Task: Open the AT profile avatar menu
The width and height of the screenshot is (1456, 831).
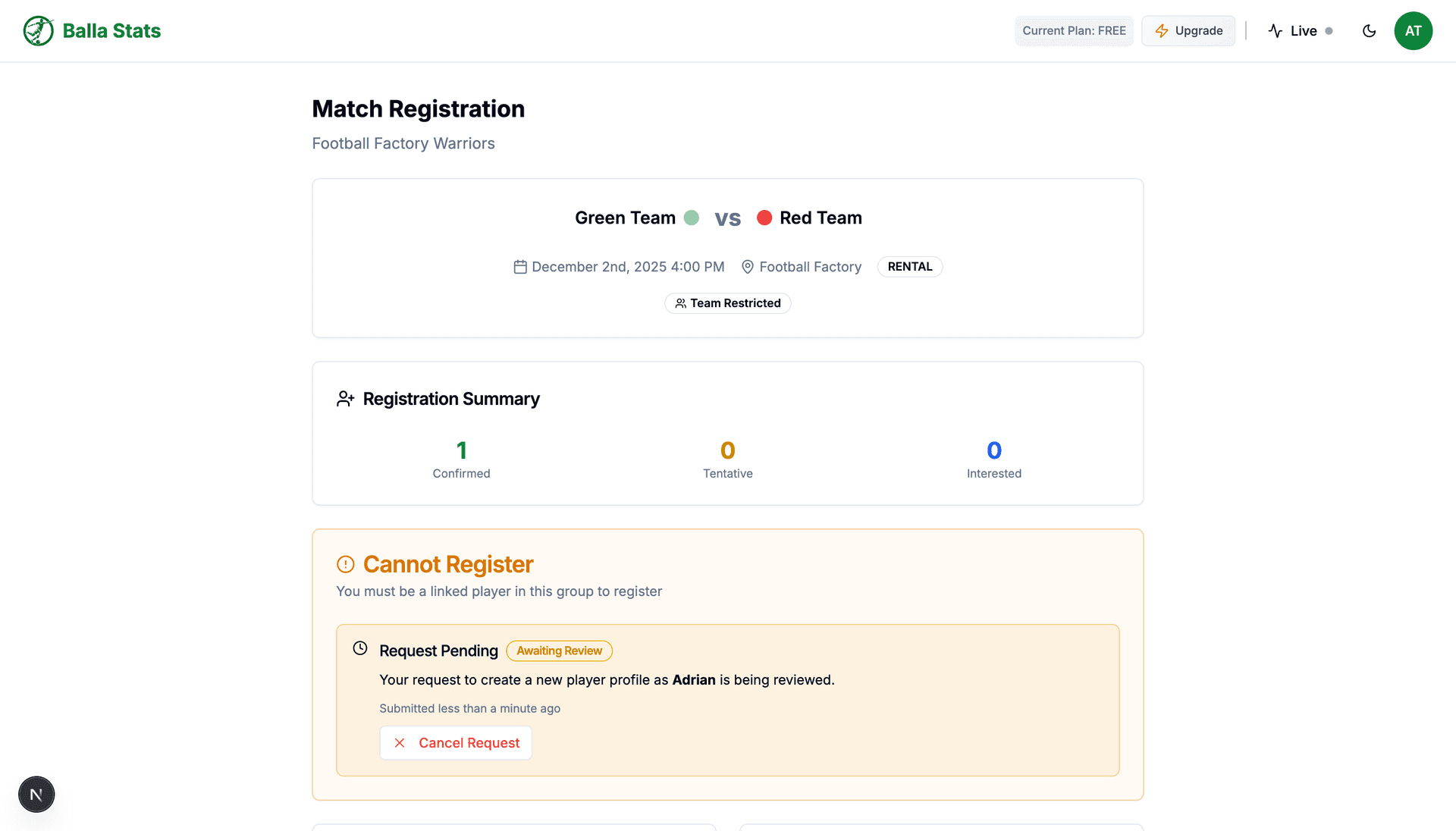Action: (x=1414, y=30)
